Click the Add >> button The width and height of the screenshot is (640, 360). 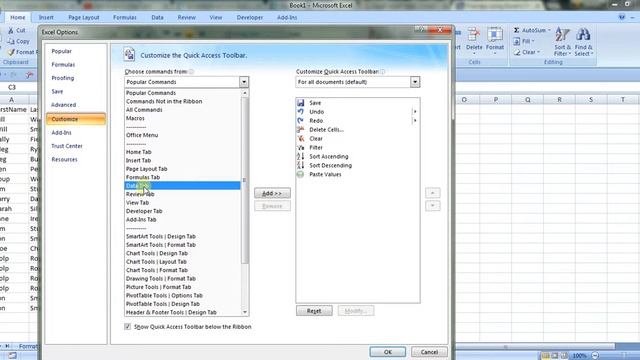point(272,193)
